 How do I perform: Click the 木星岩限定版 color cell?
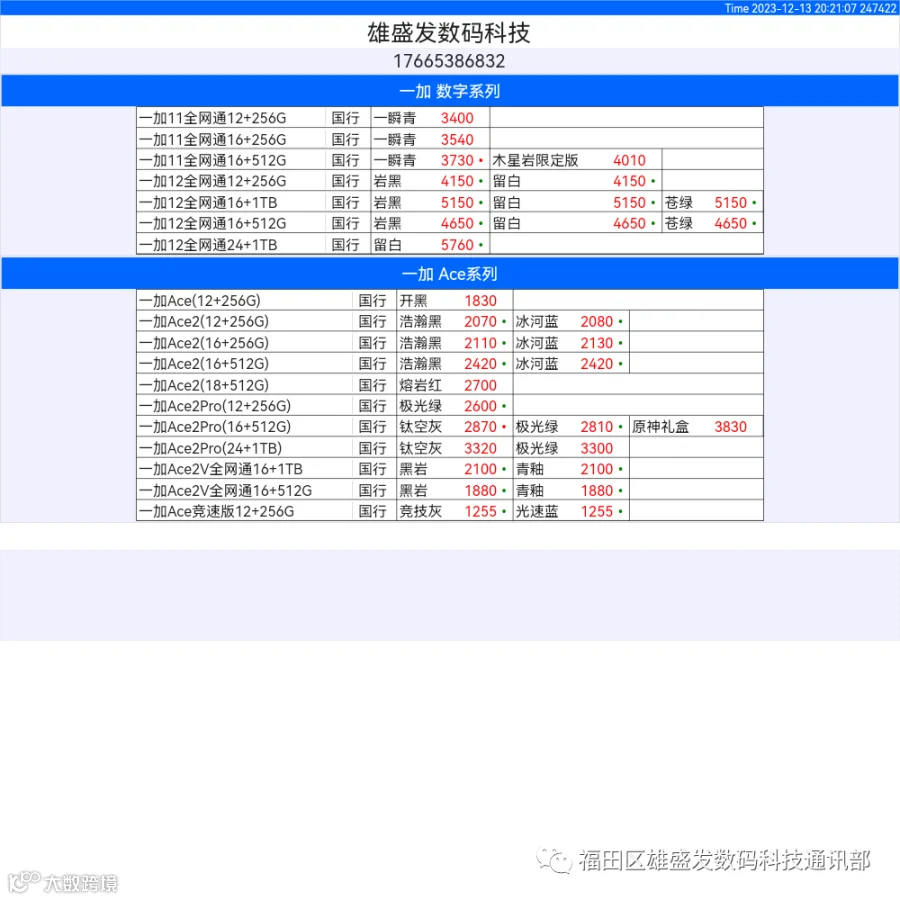pyautogui.click(x=535, y=160)
